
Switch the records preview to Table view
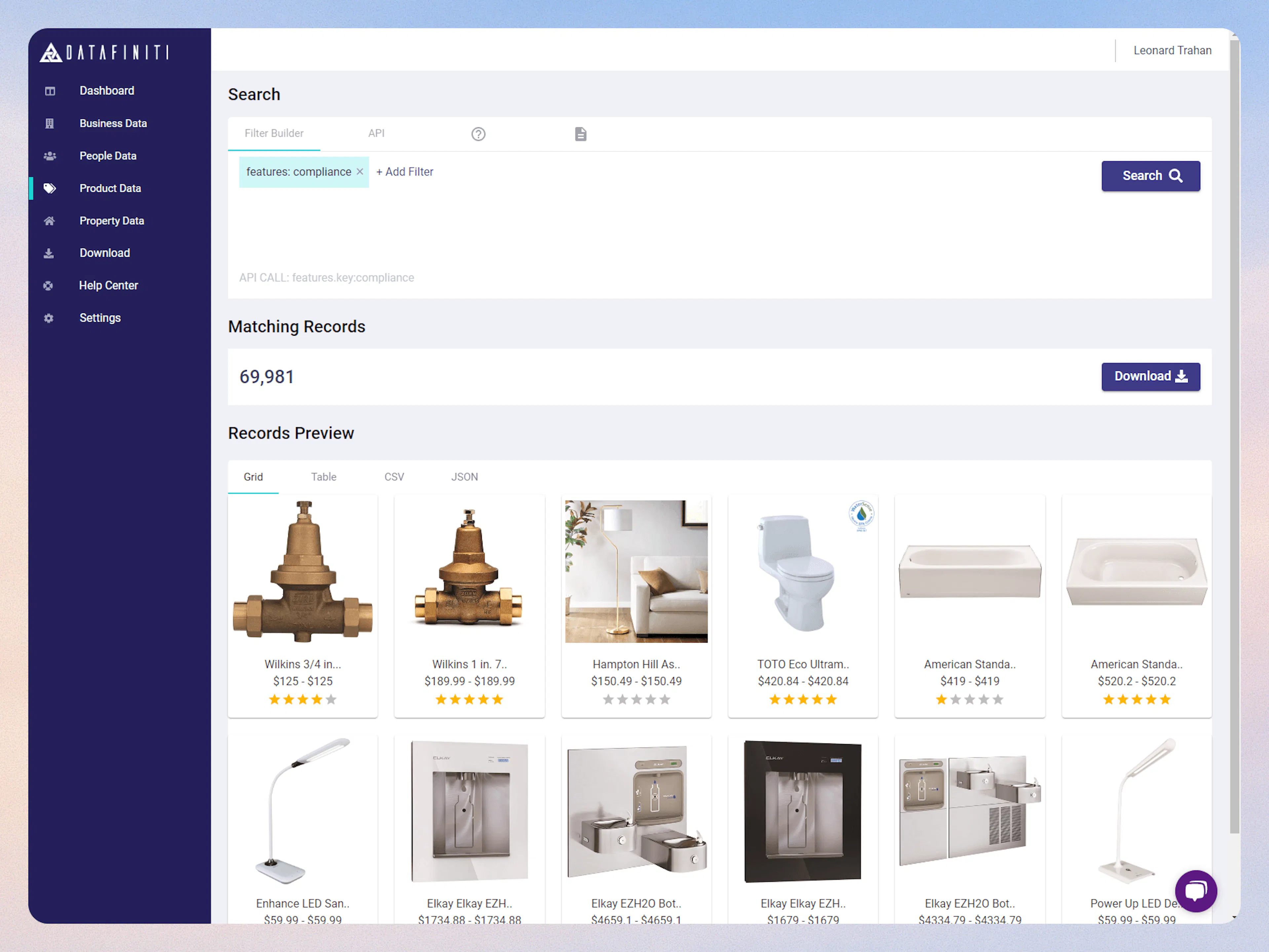tap(324, 476)
